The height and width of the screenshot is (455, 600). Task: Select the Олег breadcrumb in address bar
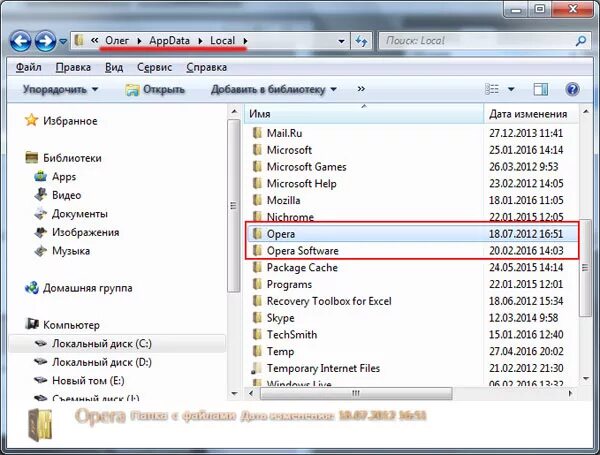(x=117, y=40)
